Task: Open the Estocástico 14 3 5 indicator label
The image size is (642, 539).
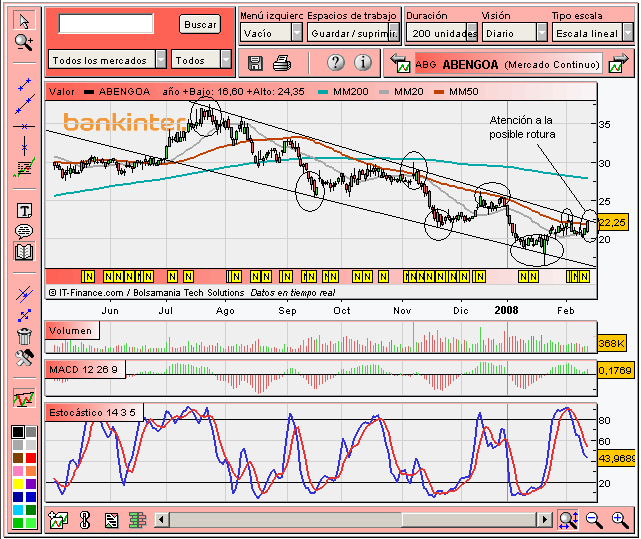Action: coord(93,412)
